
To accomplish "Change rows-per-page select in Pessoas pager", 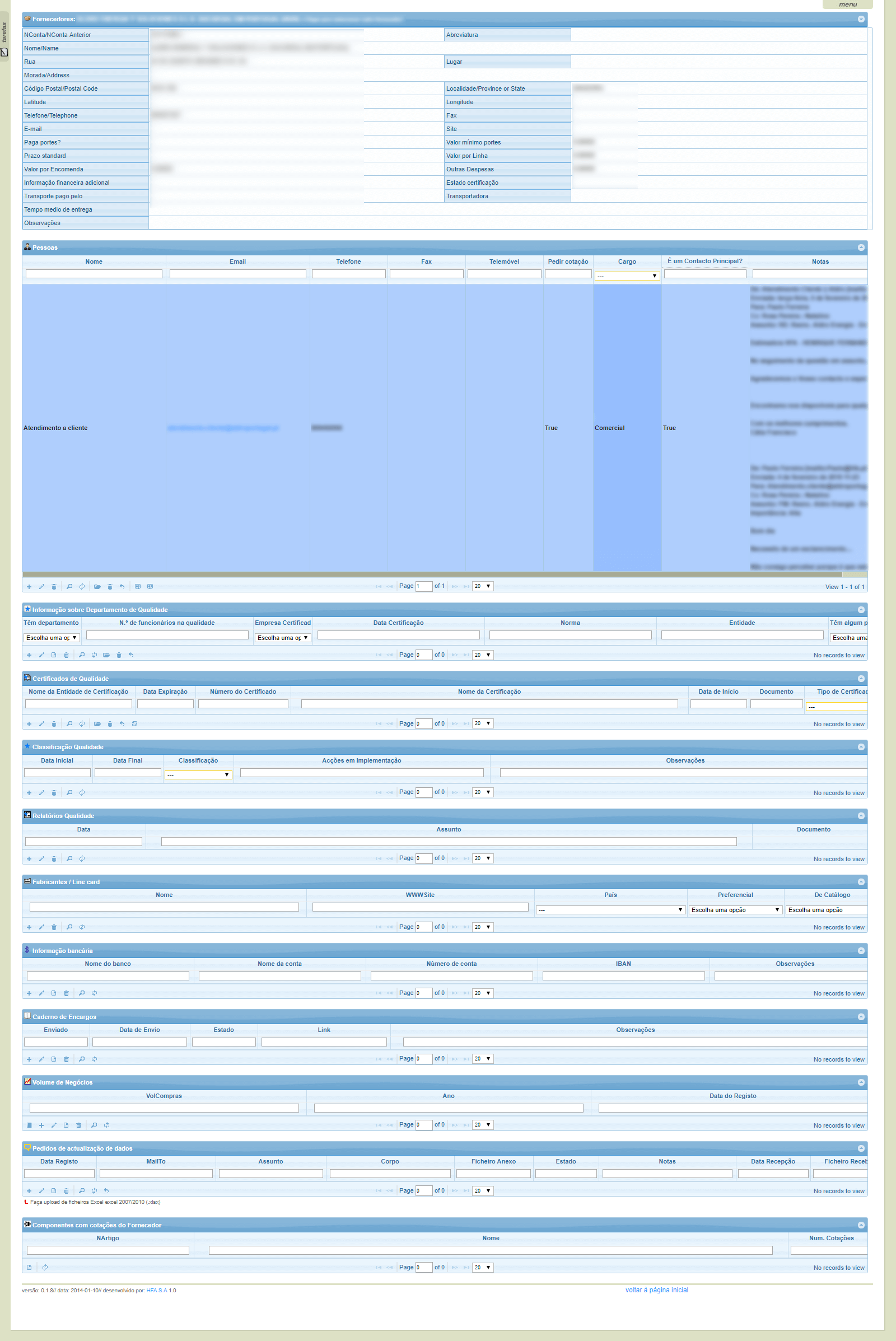I will pos(482,586).
